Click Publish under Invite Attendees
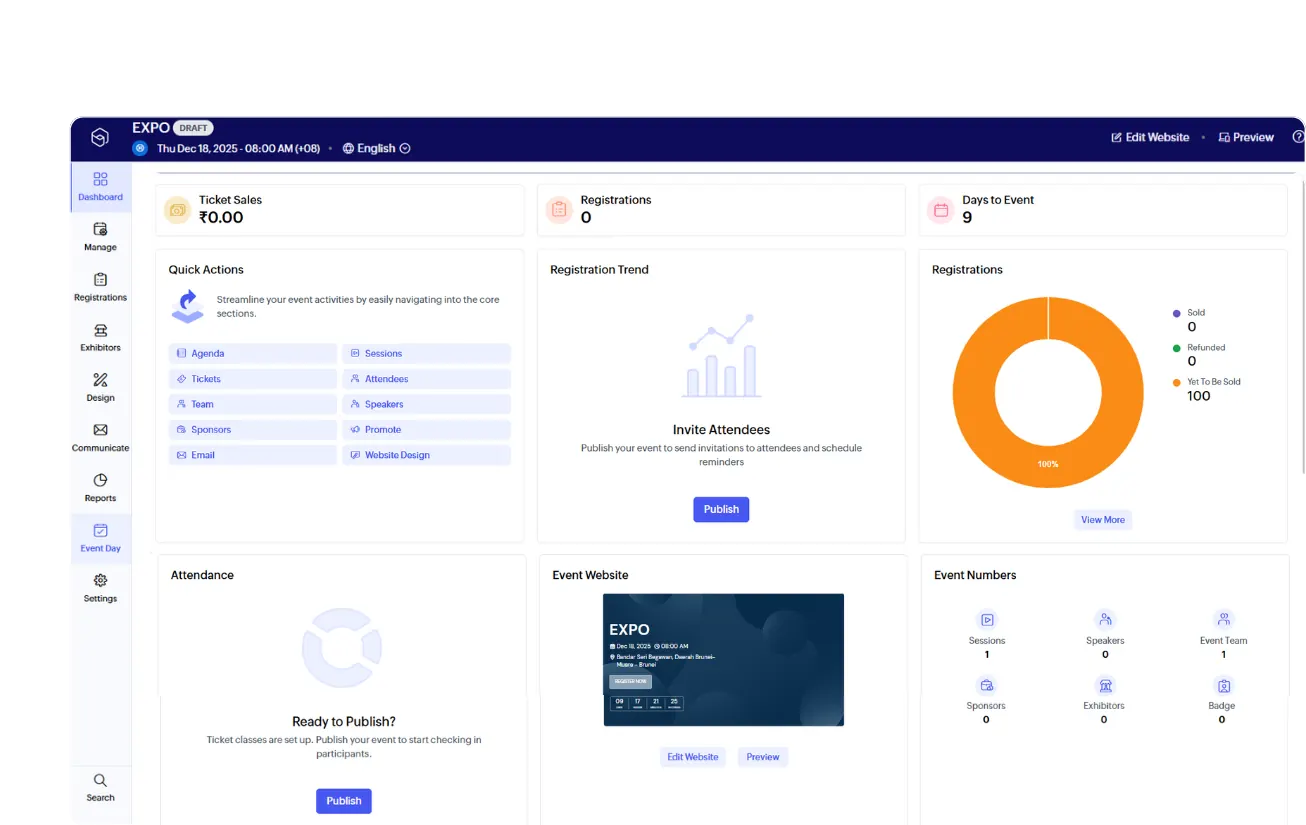This screenshot has width=1306, height=825. [x=721, y=509]
